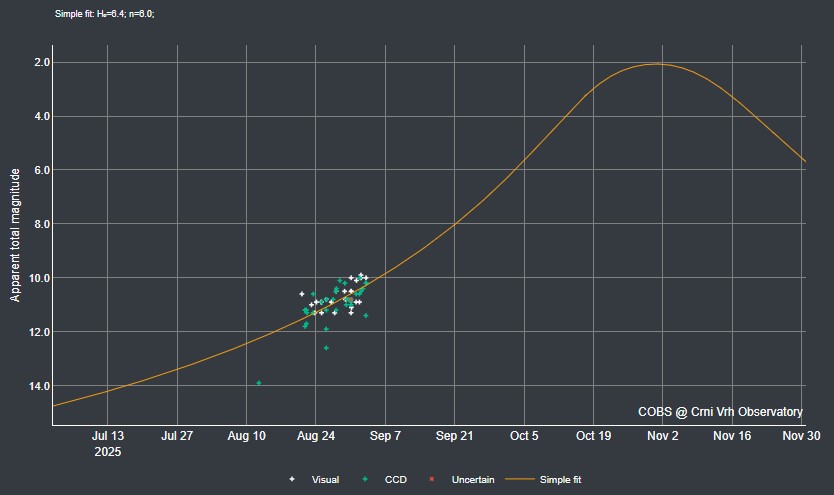This screenshot has height=495, width=834.
Task: Click the Jul 13 2025 axis label
Action: click(x=108, y=443)
